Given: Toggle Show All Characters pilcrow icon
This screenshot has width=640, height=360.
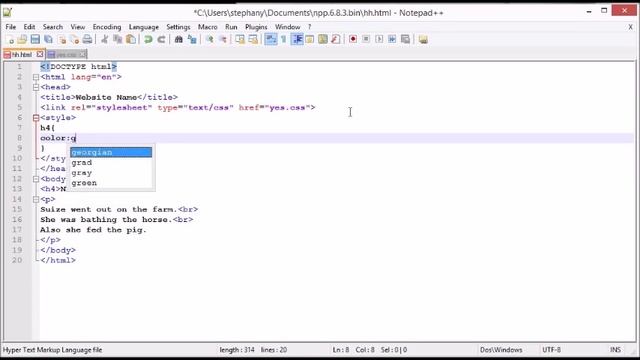Looking at the screenshot, I should 284,39.
